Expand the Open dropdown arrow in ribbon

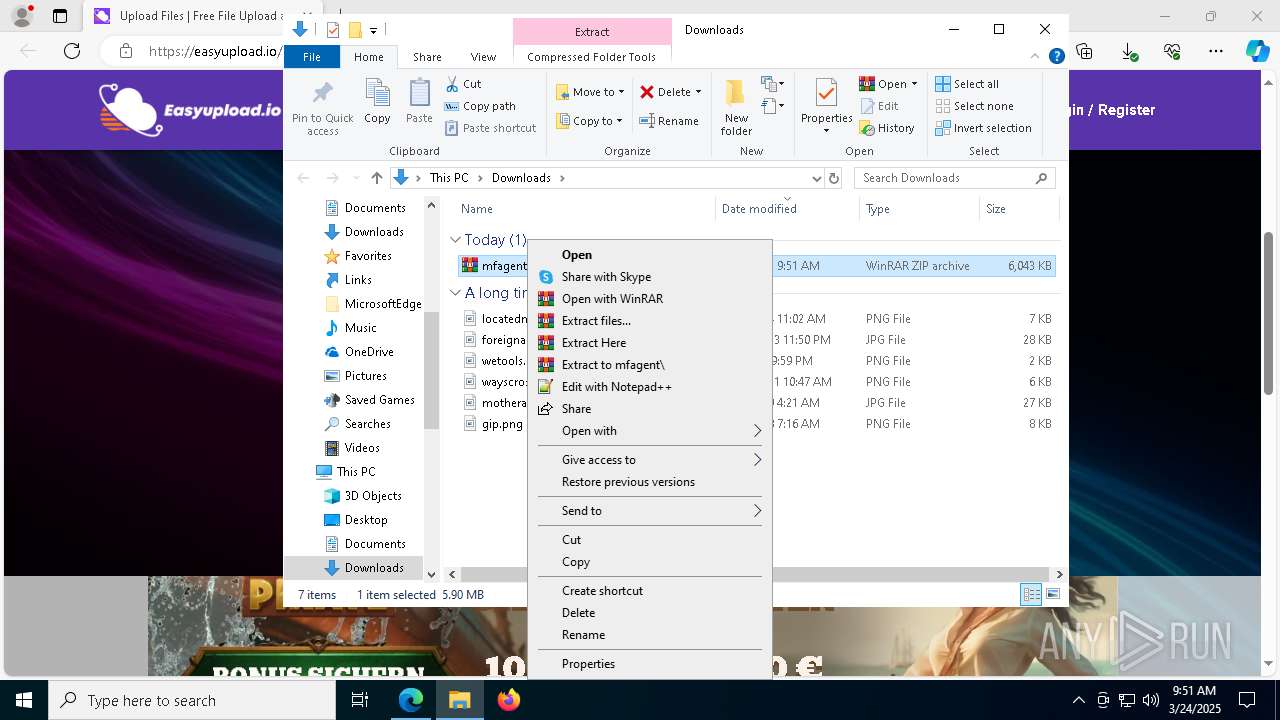point(914,84)
